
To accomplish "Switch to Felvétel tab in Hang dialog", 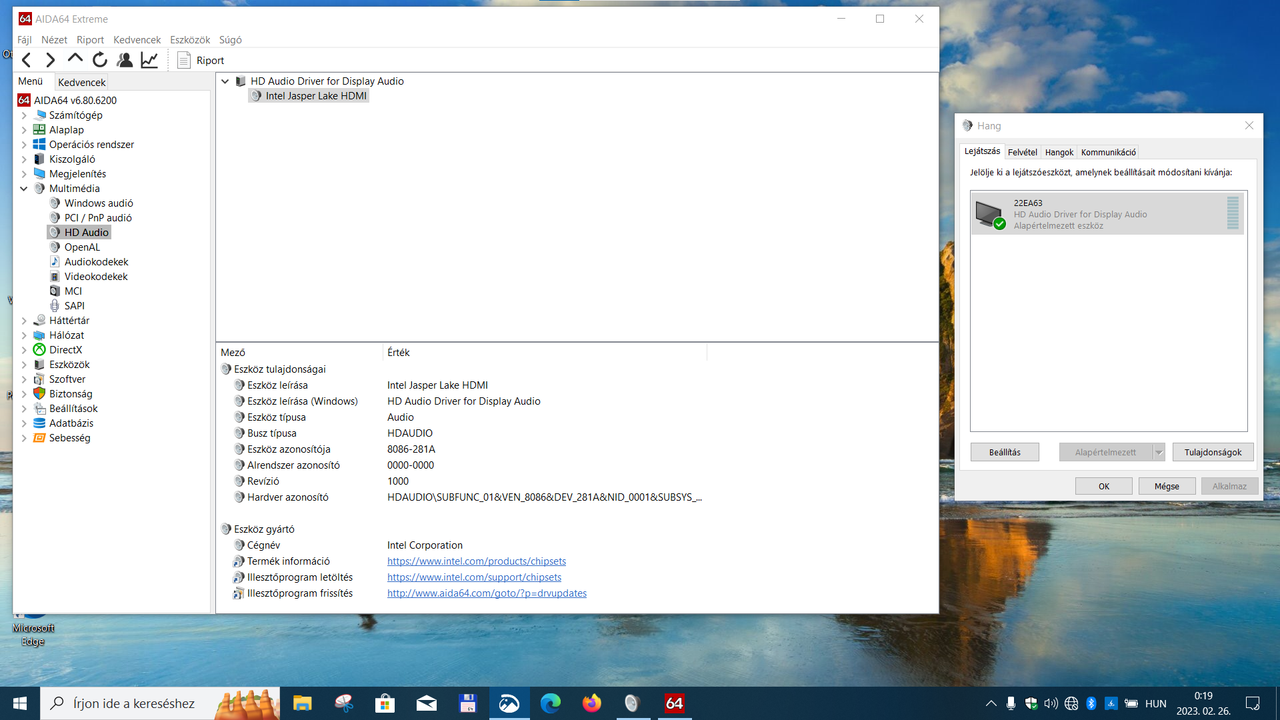I will point(1022,152).
